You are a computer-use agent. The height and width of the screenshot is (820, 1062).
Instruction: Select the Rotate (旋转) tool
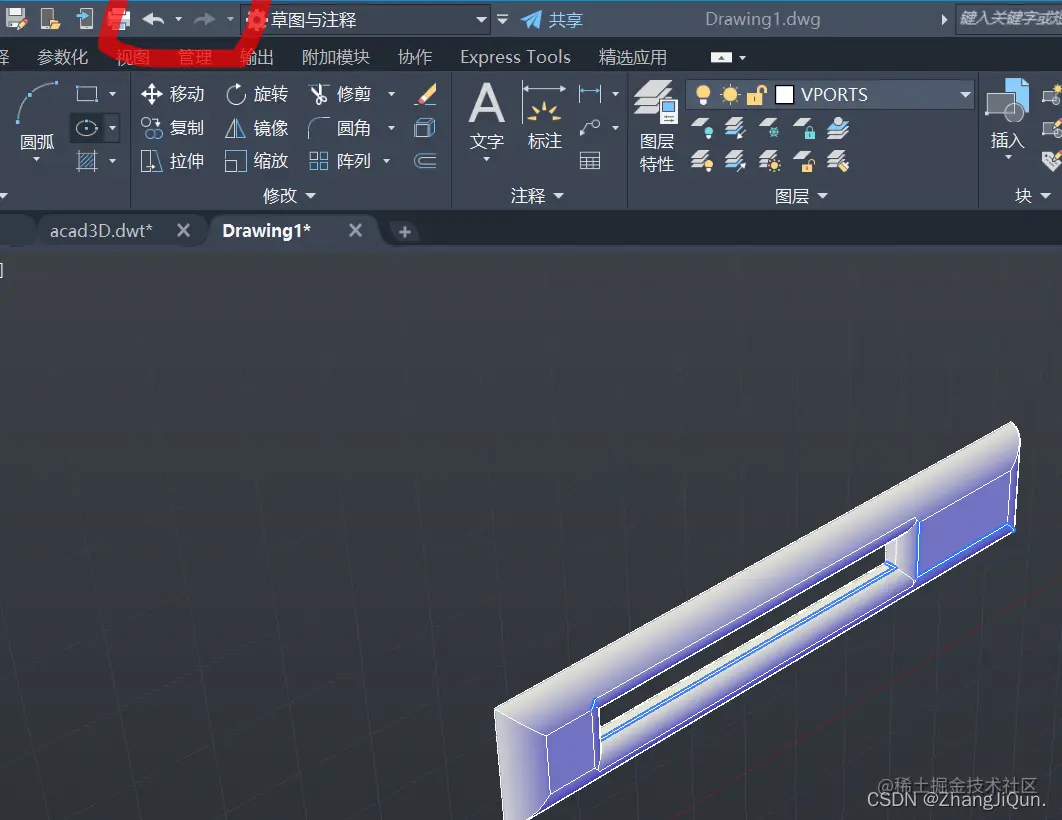tap(257, 94)
